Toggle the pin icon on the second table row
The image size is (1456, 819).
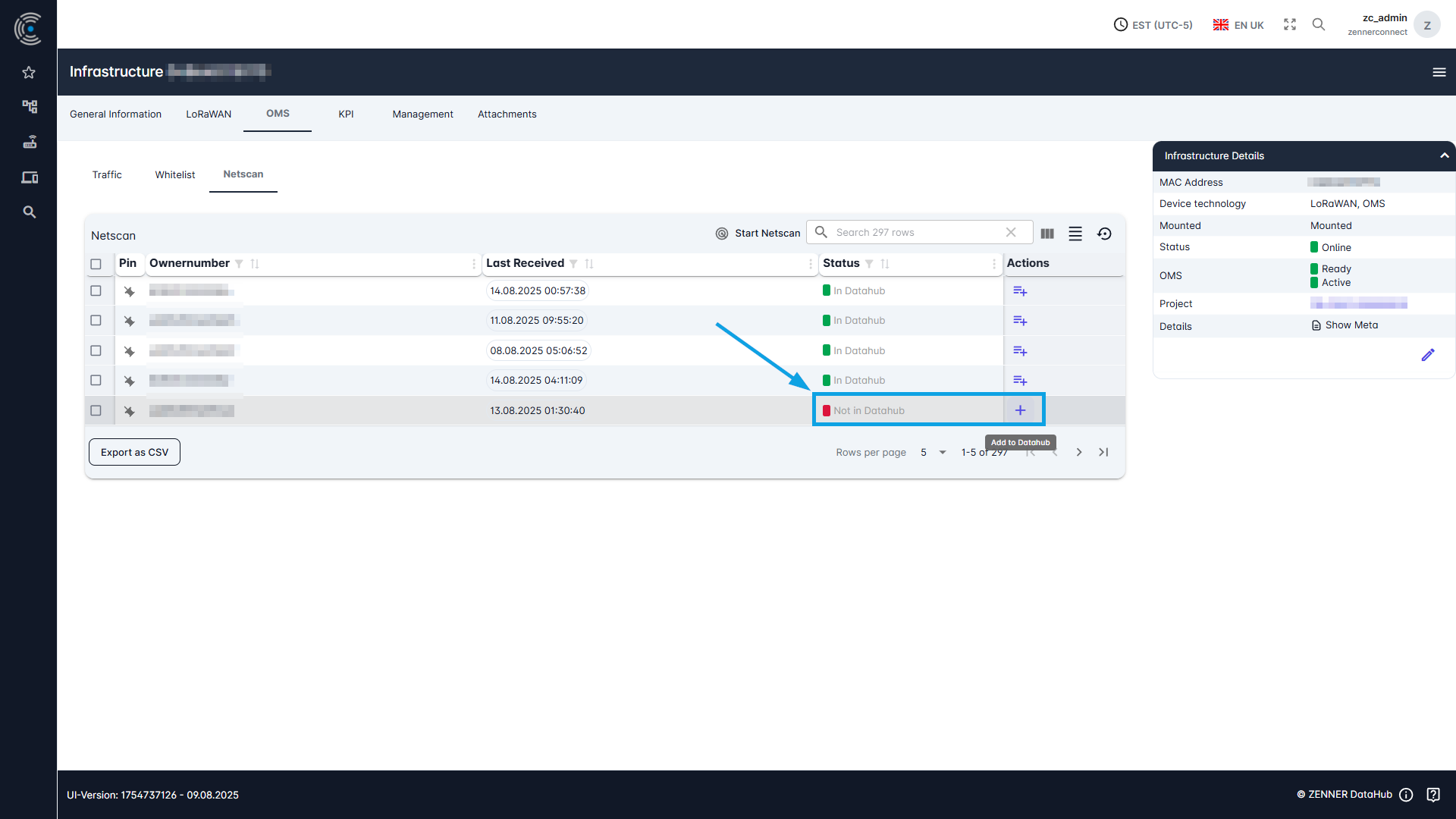point(129,320)
